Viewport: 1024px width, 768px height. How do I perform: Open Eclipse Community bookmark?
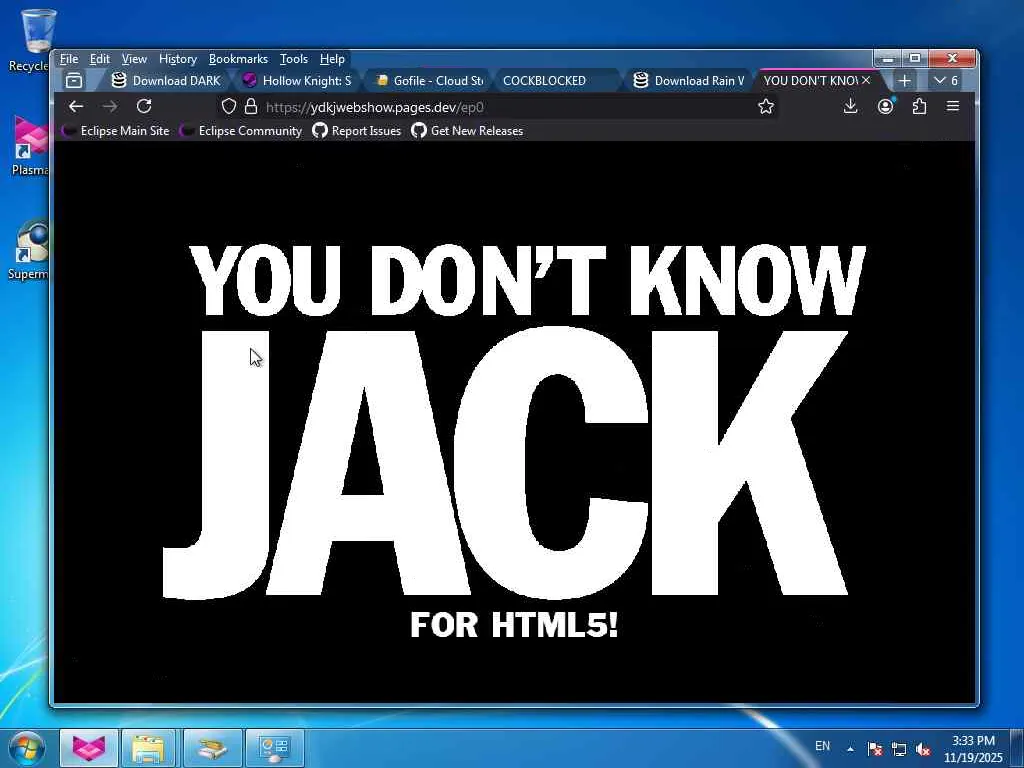click(241, 131)
